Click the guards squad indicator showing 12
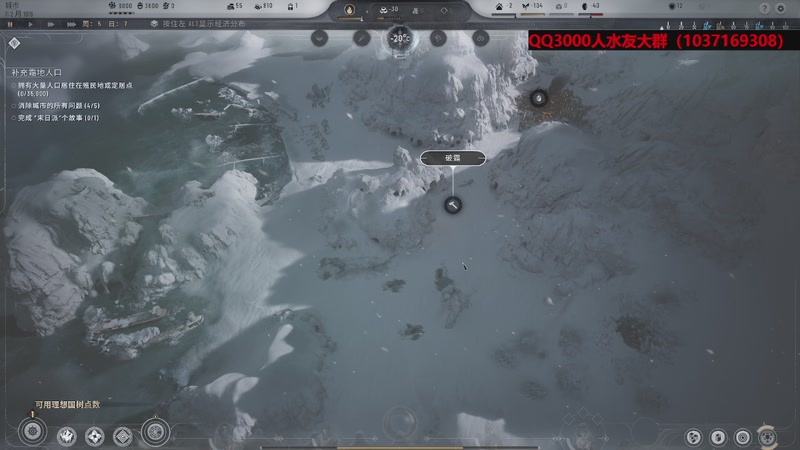Image resolution: width=800 pixels, height=450 pixels. tap(676, 6)
